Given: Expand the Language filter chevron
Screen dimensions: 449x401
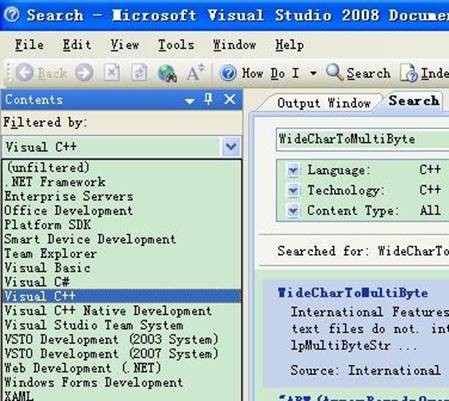Looking at the screenshot, I should click(x=293, y=170).
